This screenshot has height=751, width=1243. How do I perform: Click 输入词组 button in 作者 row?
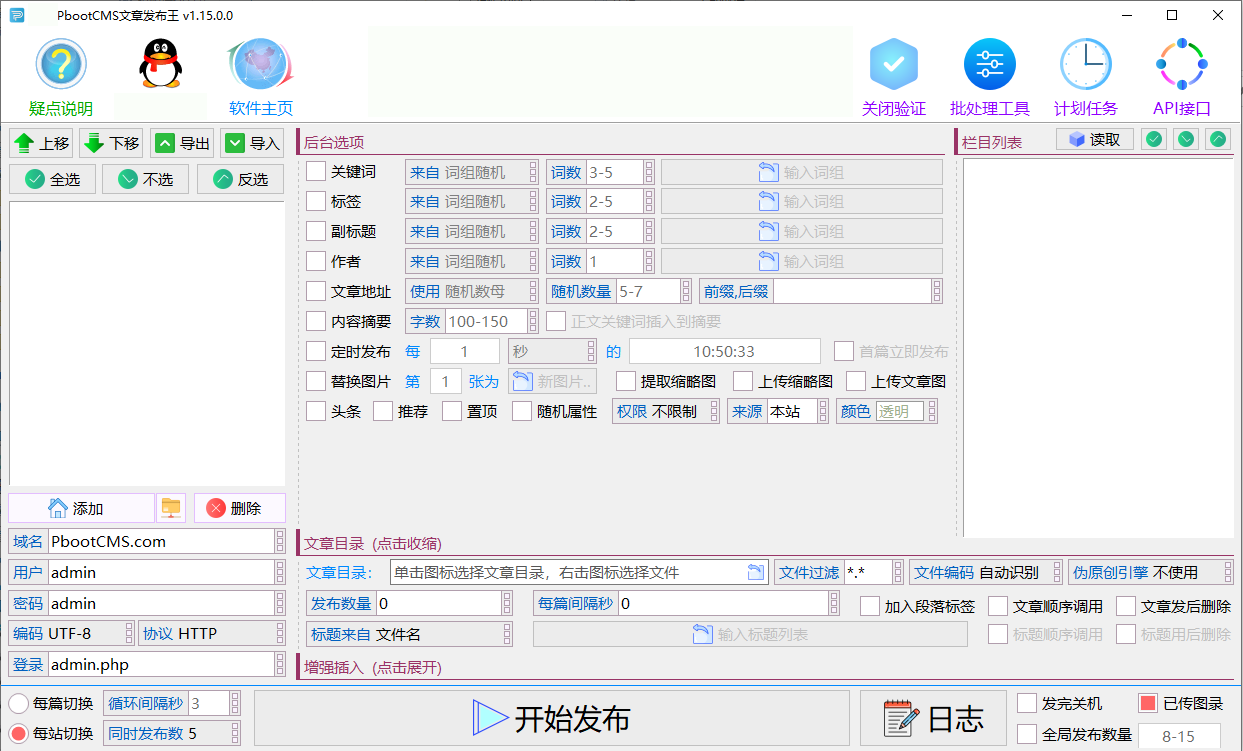click(802, 261)
